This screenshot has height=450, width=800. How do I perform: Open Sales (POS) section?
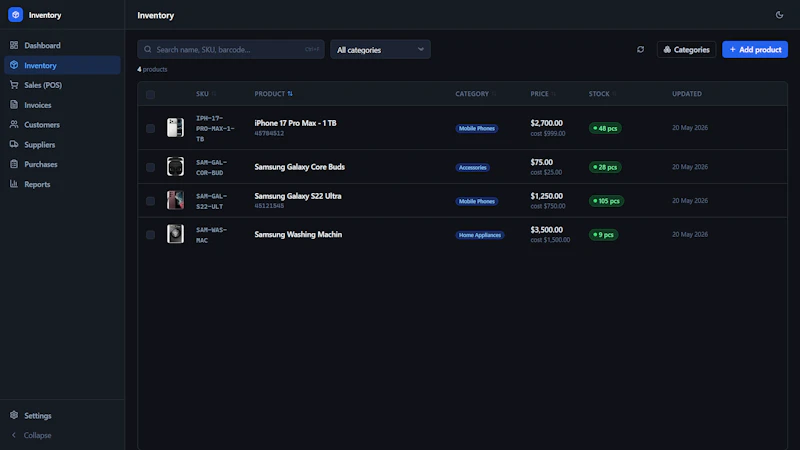[x=62, y=85]
